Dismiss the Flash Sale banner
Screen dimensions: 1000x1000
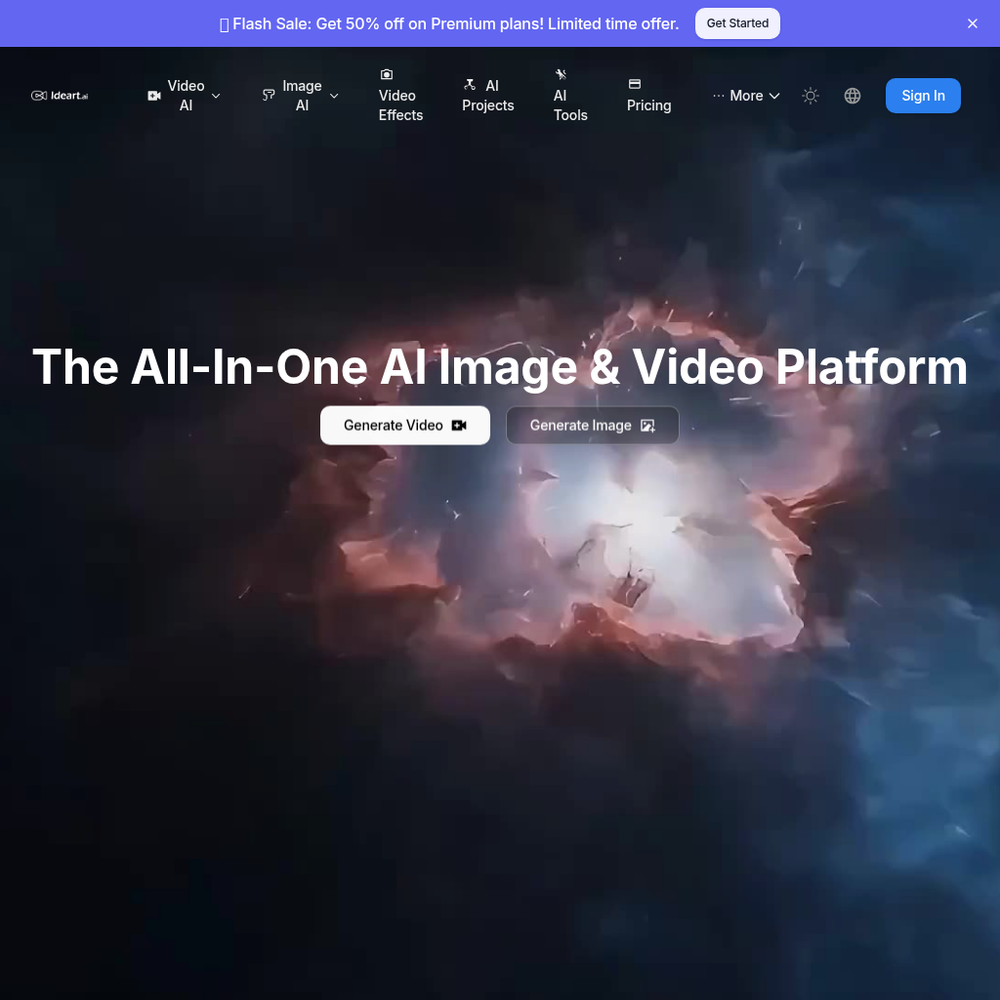[973, 24]
